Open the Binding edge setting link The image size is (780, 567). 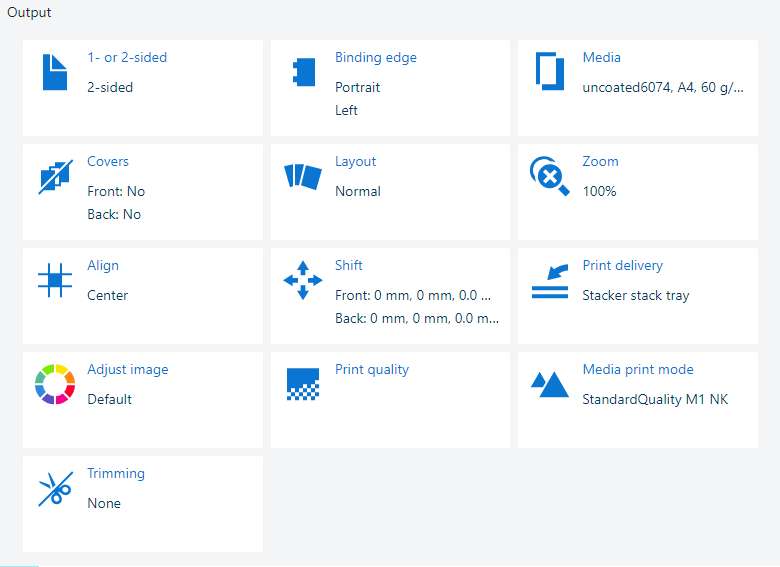(x=376, y=58)
